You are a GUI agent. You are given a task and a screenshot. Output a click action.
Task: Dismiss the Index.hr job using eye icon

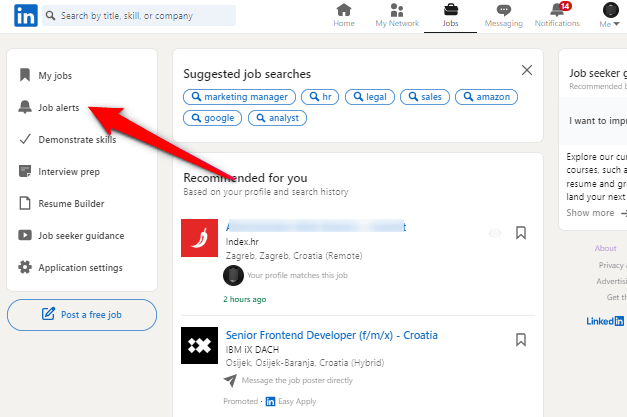(x=495, y=233)
